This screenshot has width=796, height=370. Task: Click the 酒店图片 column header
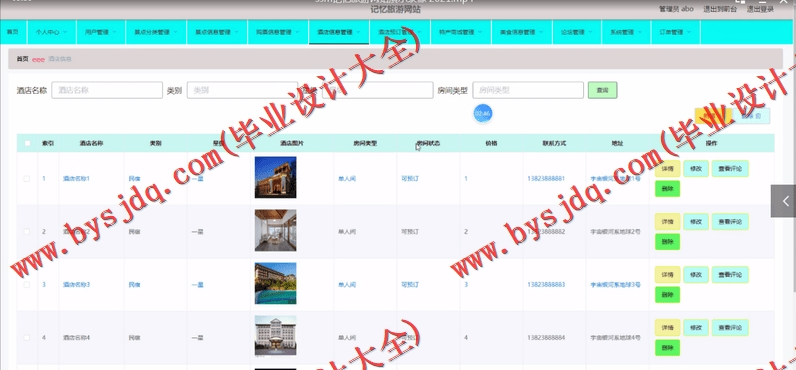[292, 144]
